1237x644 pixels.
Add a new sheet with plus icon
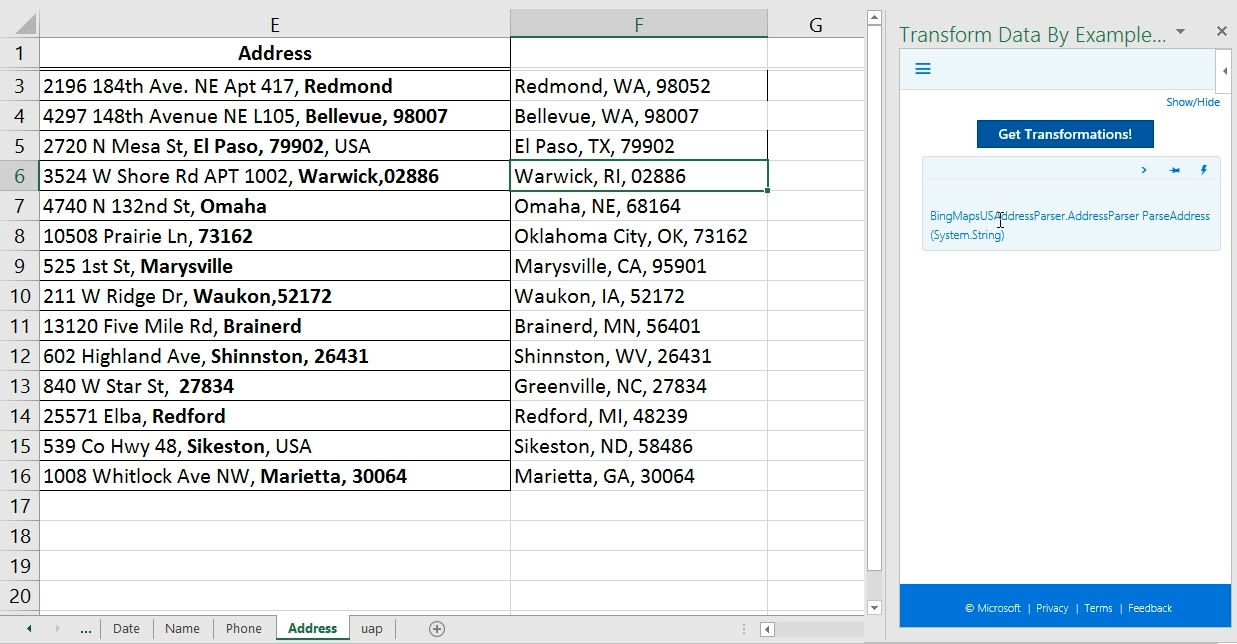click(x=436, y=628)
